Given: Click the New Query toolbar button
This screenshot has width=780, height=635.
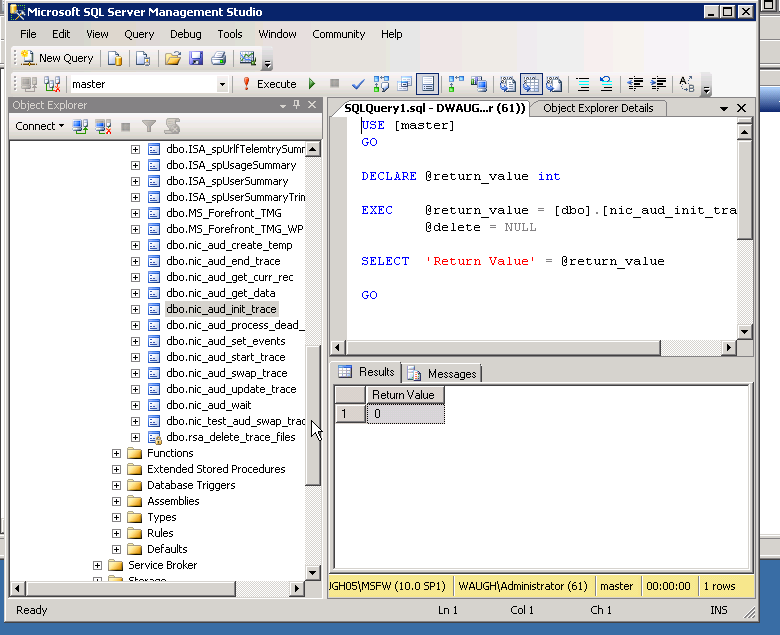Looking at the screenshot, I should tap(56, 58).
